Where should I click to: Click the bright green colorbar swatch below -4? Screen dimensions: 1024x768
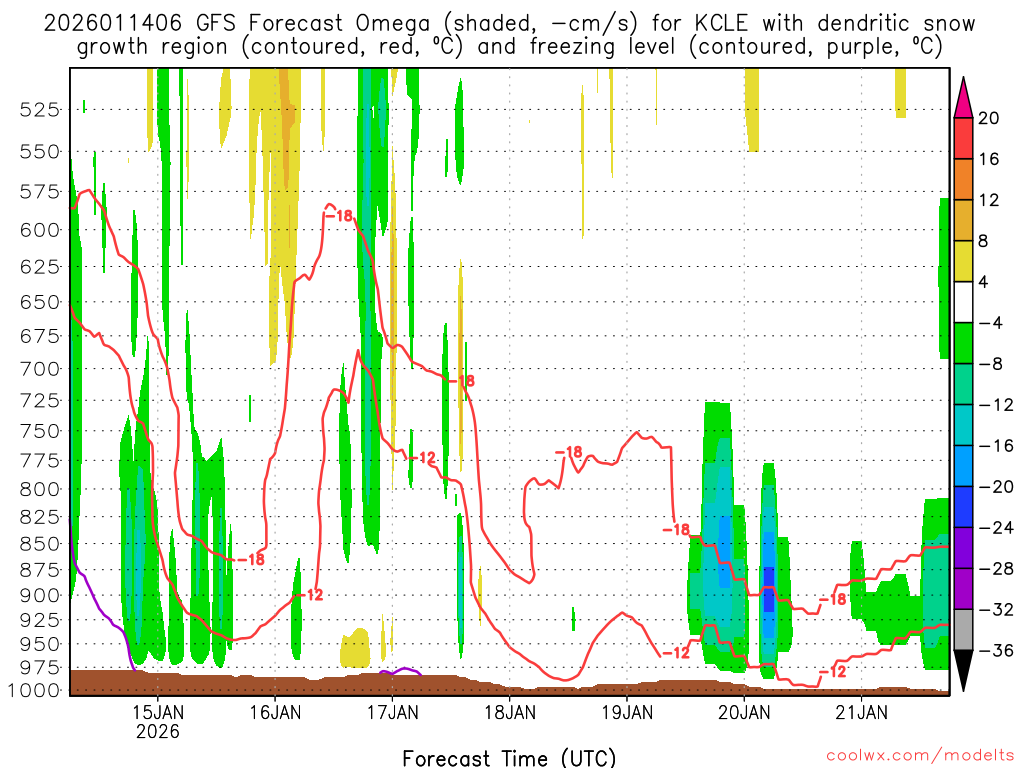pos(963,344)
